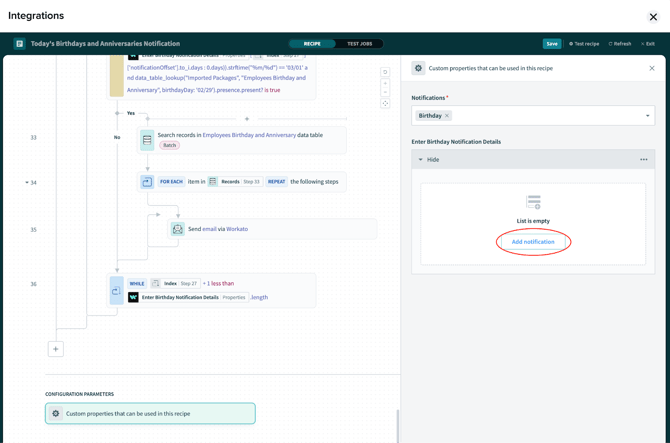Click the gear icon in properties panel header
Viewport: 670px width, 443px height.
[x=418, y=69]
